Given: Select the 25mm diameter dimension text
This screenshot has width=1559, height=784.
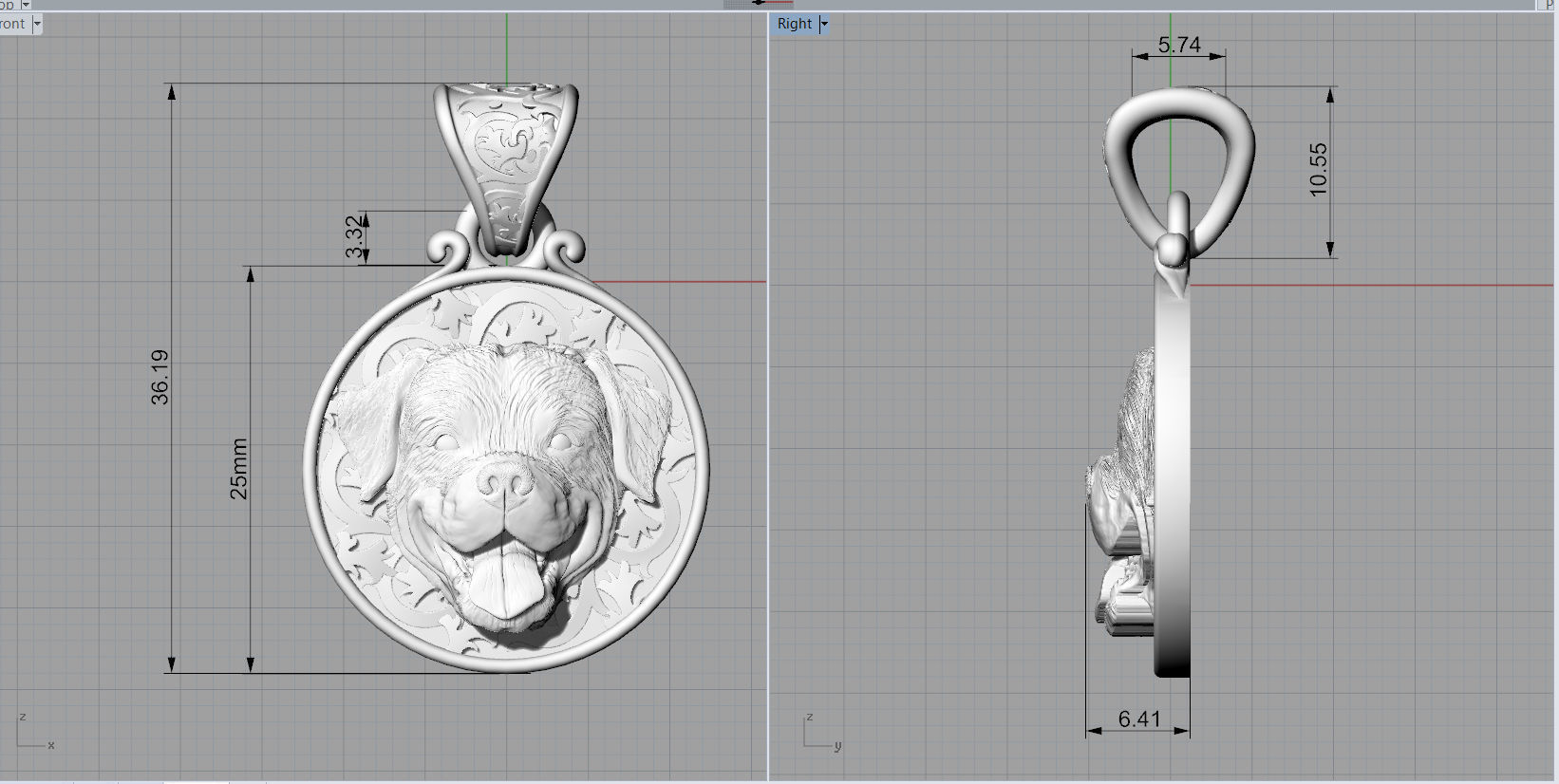Looking at the screenshot, I should [x=238, y=469].
